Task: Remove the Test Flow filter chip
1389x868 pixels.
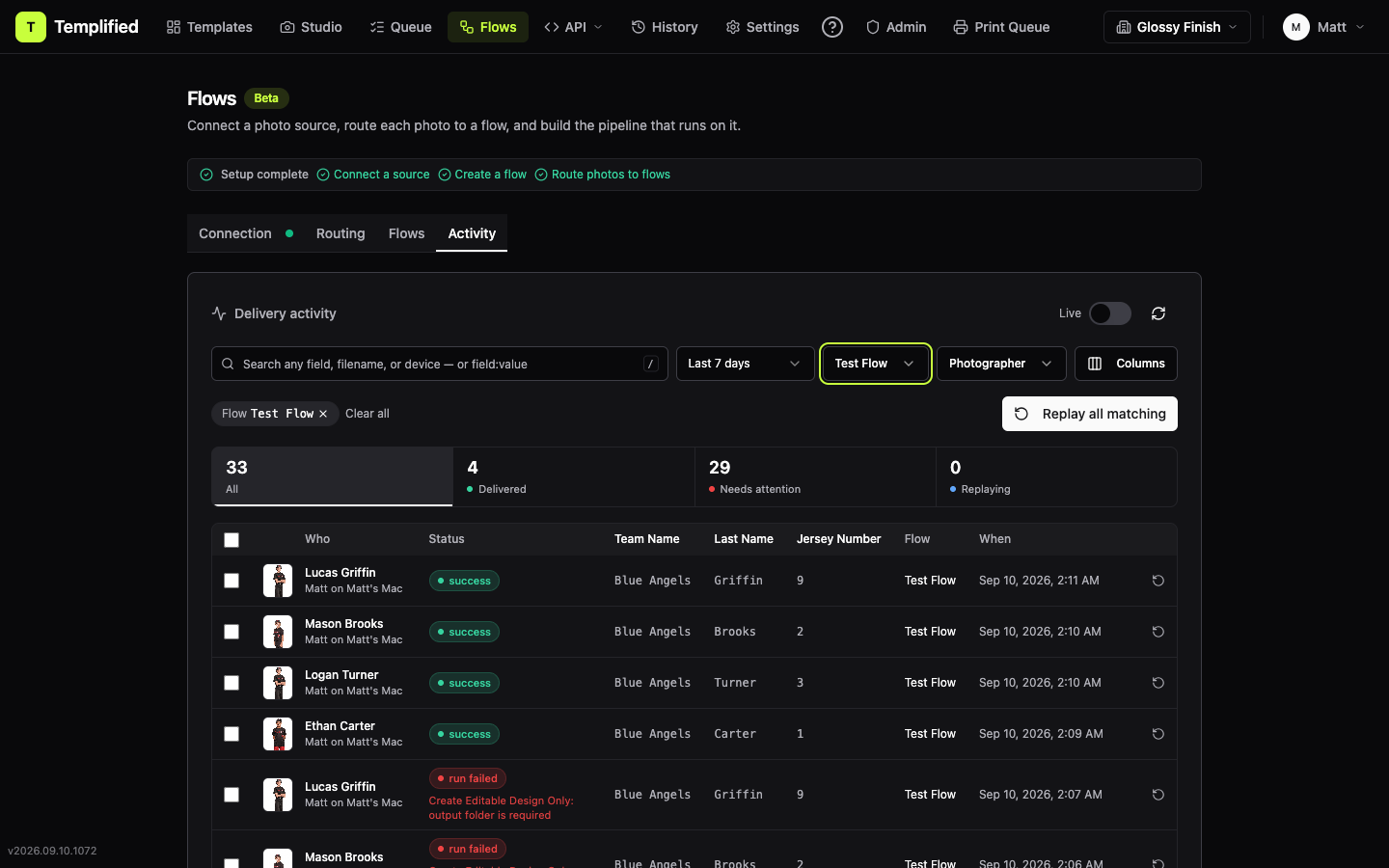Action: (323, 414)
